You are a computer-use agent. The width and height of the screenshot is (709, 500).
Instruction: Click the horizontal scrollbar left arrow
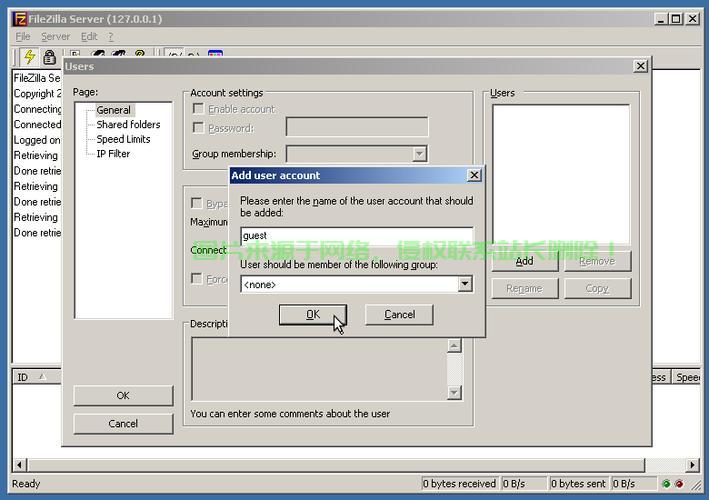19,465
